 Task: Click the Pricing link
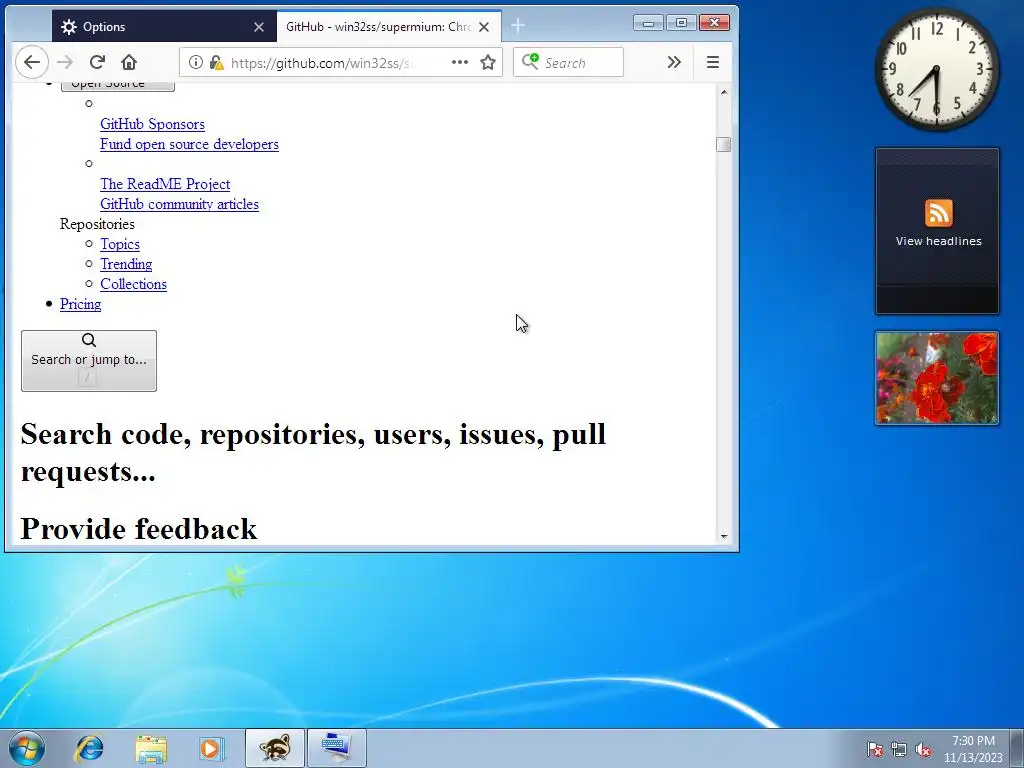tap(80, 304)
